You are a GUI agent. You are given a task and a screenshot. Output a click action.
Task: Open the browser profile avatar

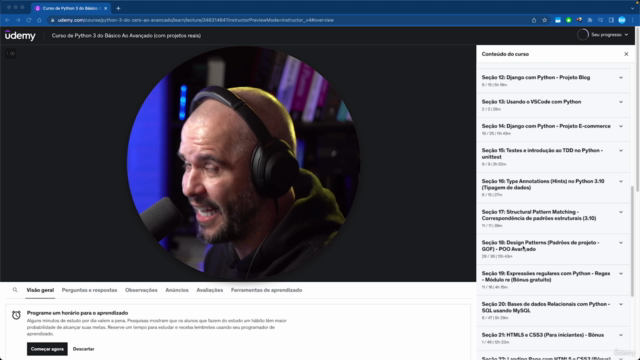622,20
